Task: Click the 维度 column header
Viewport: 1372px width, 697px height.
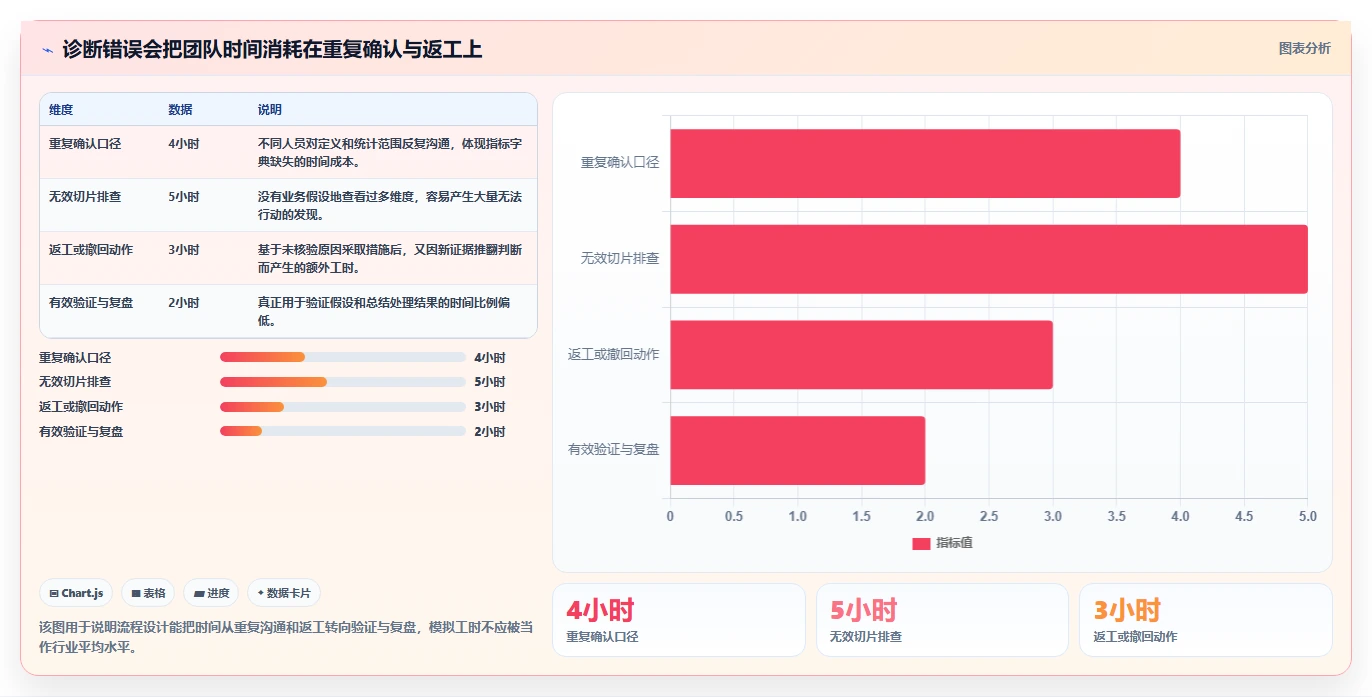Action: 61,110
